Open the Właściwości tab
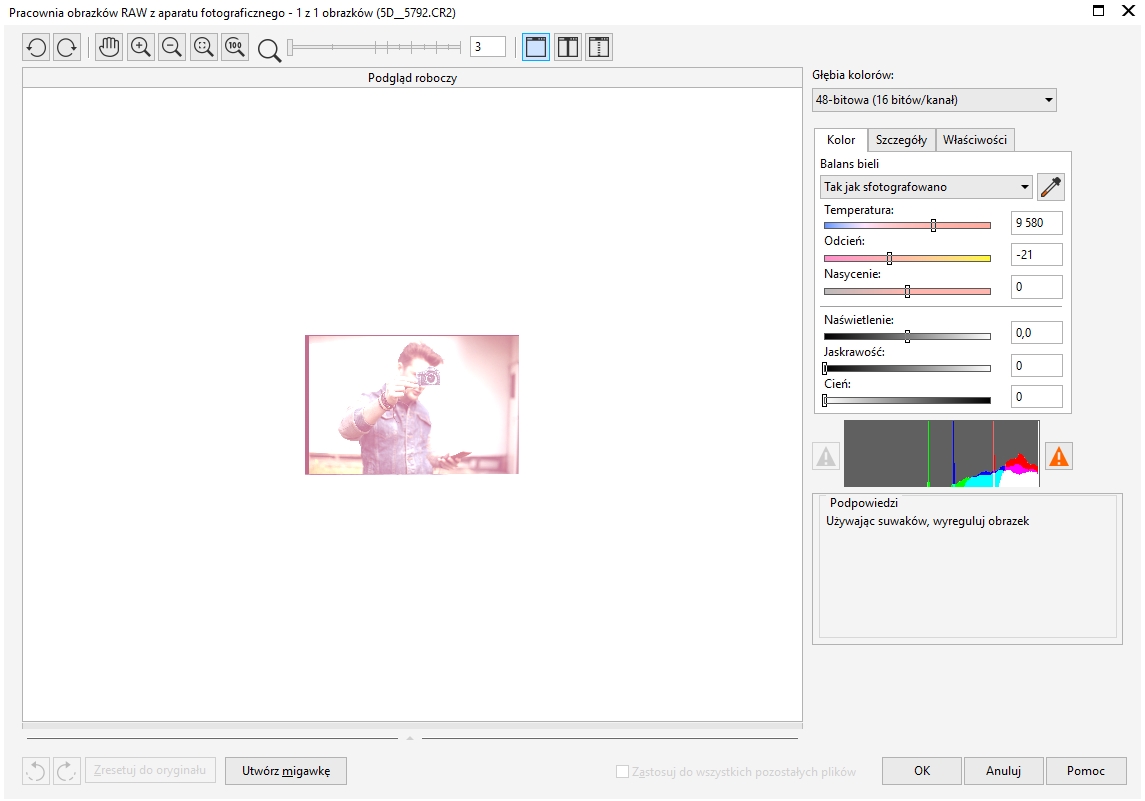This screenshot has height=801, width=1145. 975,140
